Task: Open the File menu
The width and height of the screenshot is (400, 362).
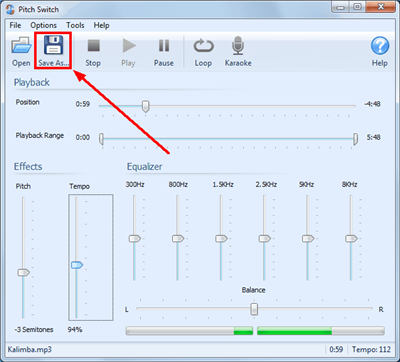Action: point(15,25)
